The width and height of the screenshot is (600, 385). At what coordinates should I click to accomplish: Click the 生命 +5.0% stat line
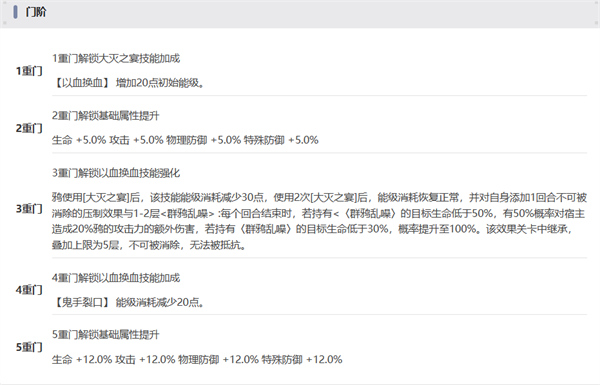pos(185,140)
